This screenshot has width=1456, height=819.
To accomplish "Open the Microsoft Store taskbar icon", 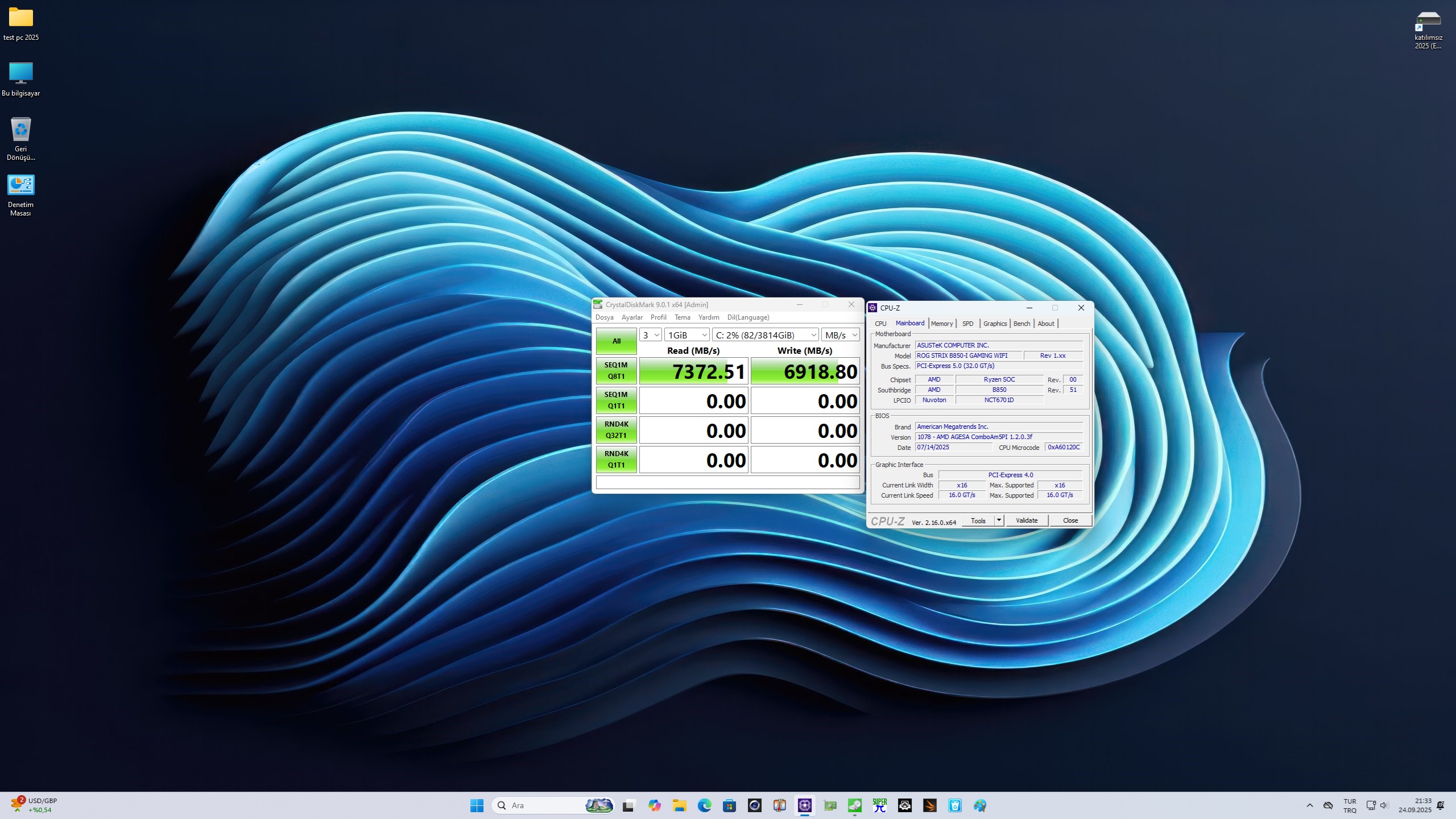I will tap(729, 805).
